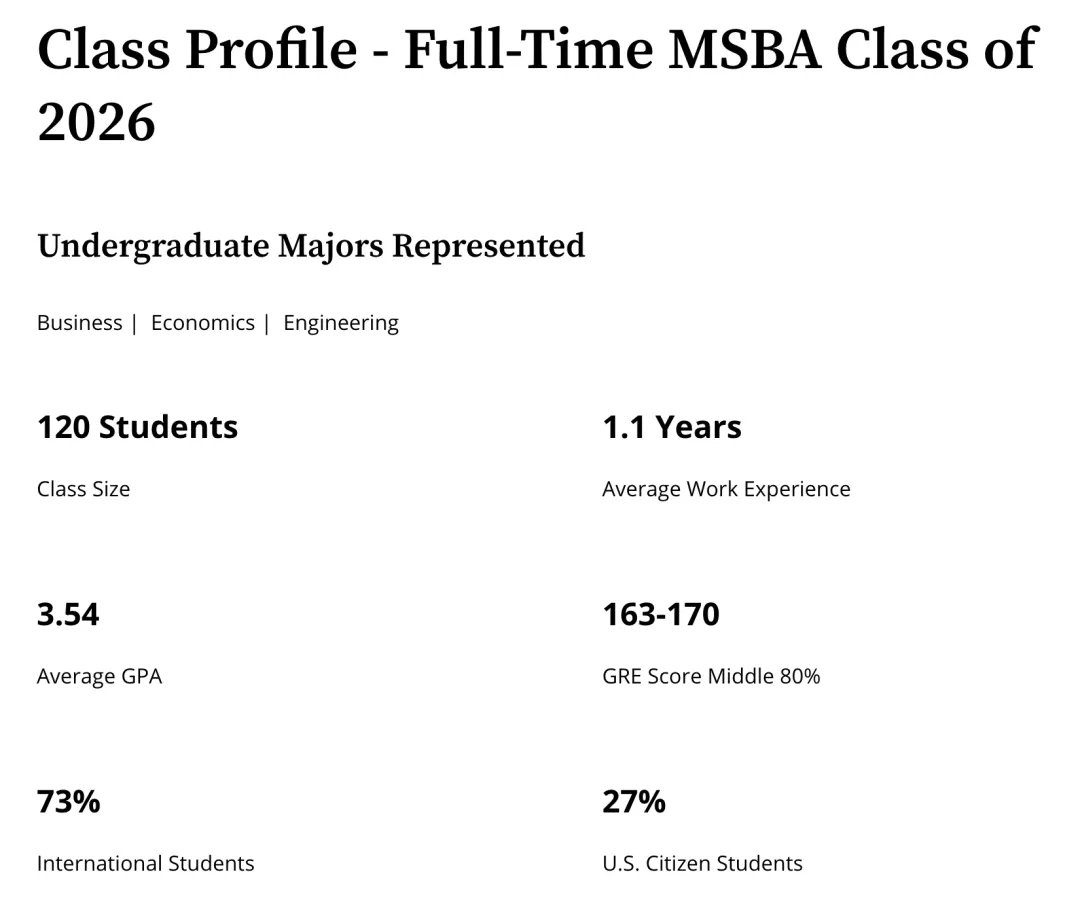Click the International Students label
Viewport: 1080px width, 910px height.
[x=145, y=863]
